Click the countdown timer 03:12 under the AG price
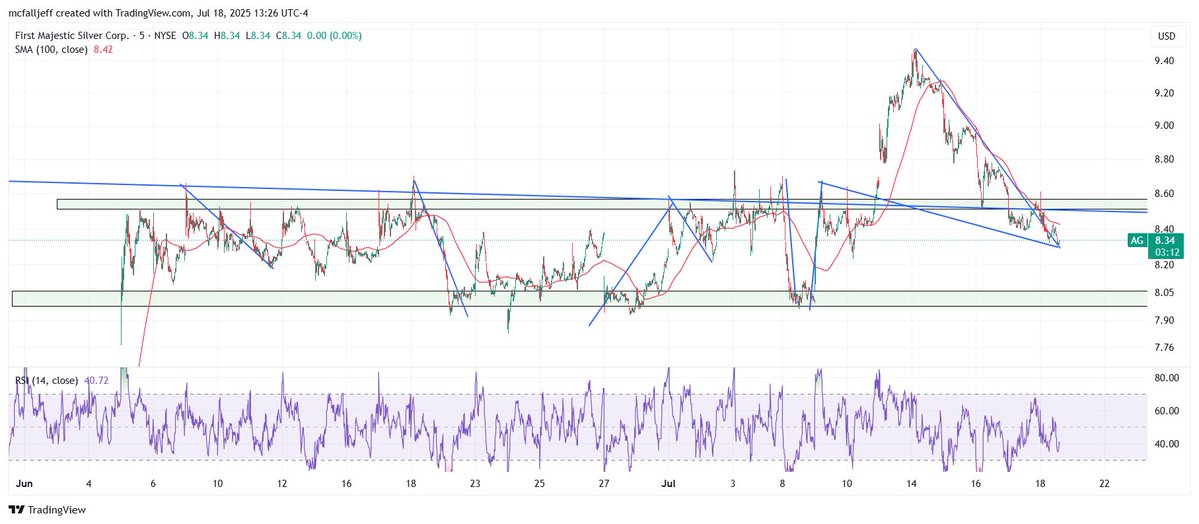Image resolution: width=1199 pixels, height=524 pixels. (1167, 252)
